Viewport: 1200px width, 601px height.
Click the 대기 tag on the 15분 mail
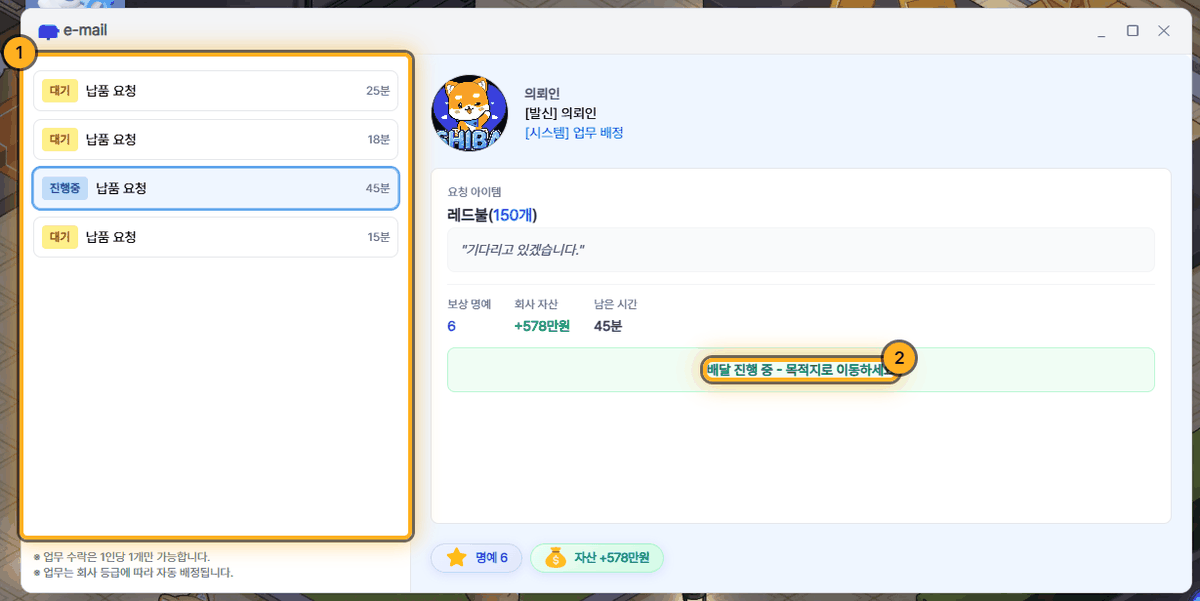click(59, 237)
